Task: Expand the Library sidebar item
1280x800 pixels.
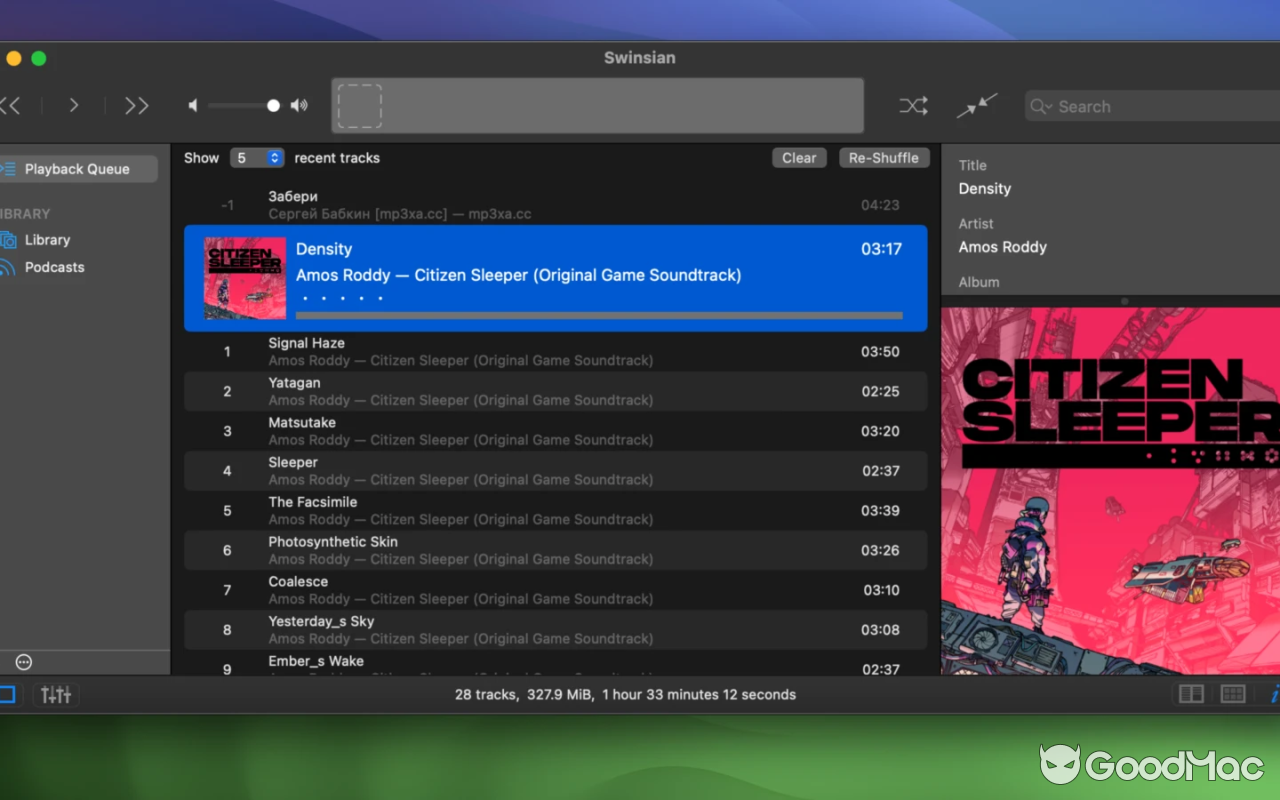Action: coord(47,240)
